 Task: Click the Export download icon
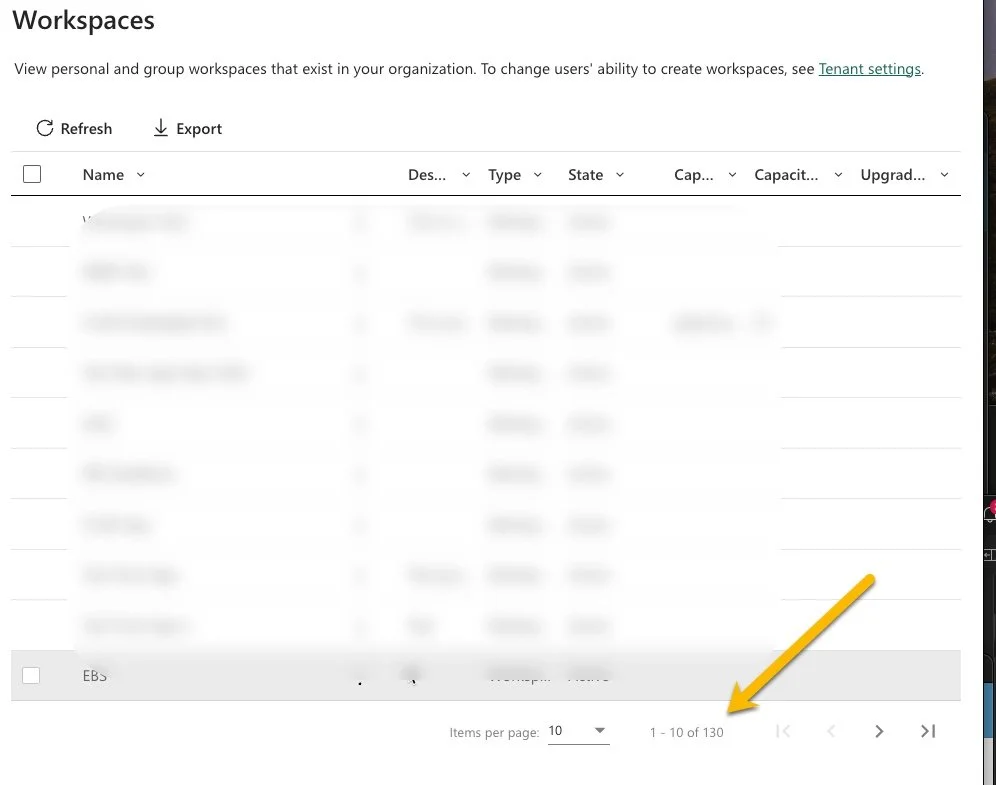[161, 128]
